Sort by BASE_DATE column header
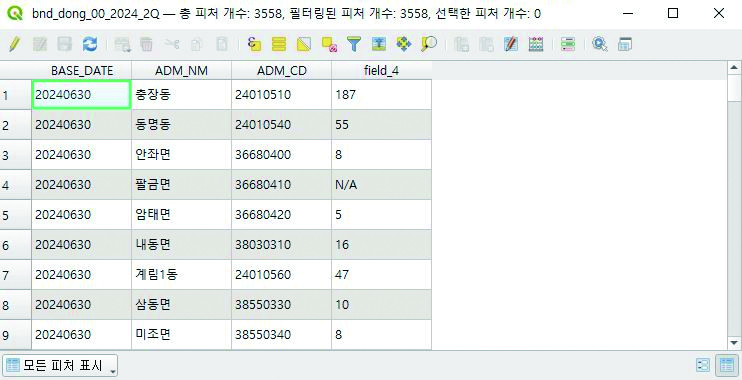The width and height of the screenshot is (742, 380). click(82, 71)
